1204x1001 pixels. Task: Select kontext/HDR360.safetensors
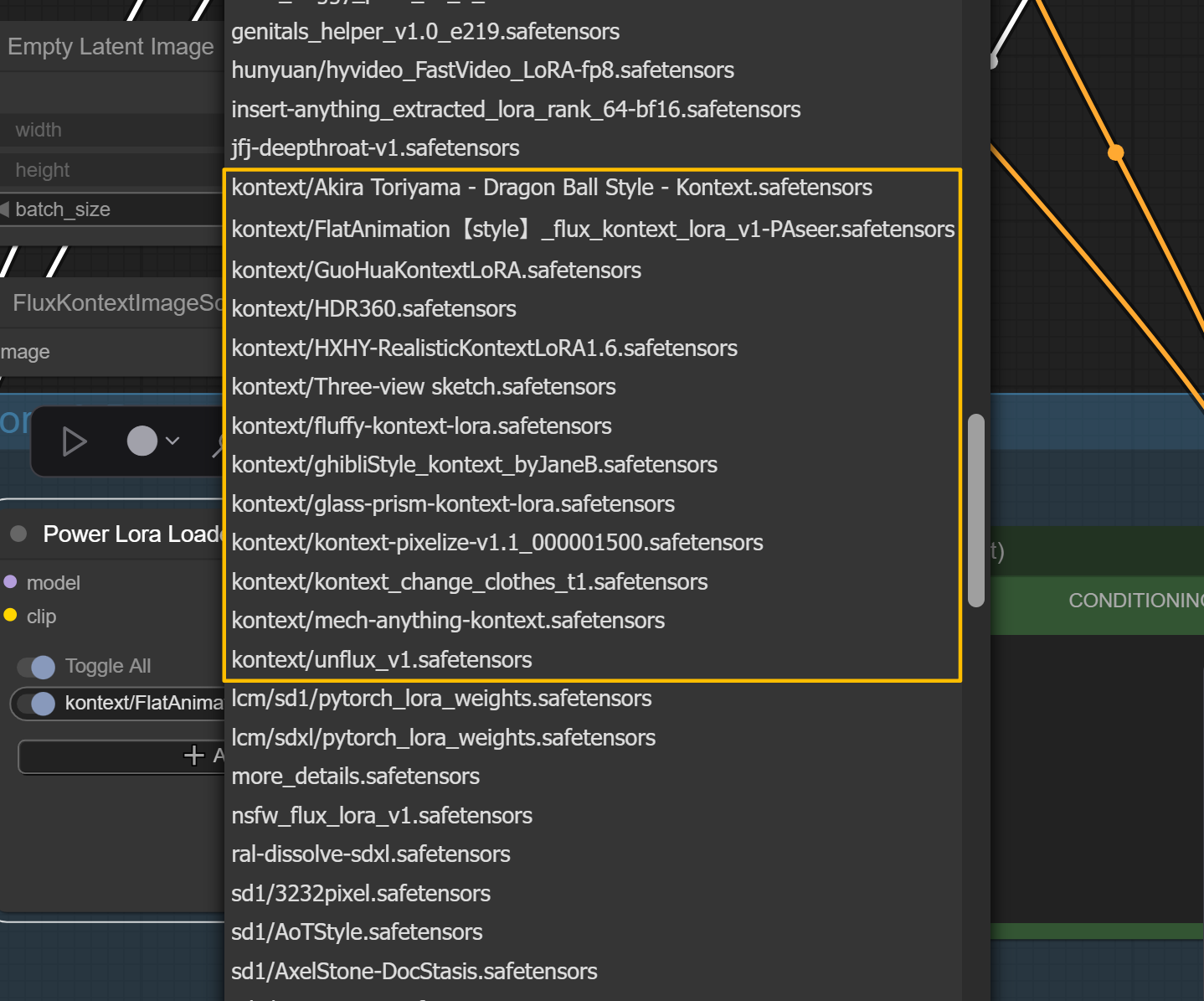pyautogui.click(x=593, y=309)
